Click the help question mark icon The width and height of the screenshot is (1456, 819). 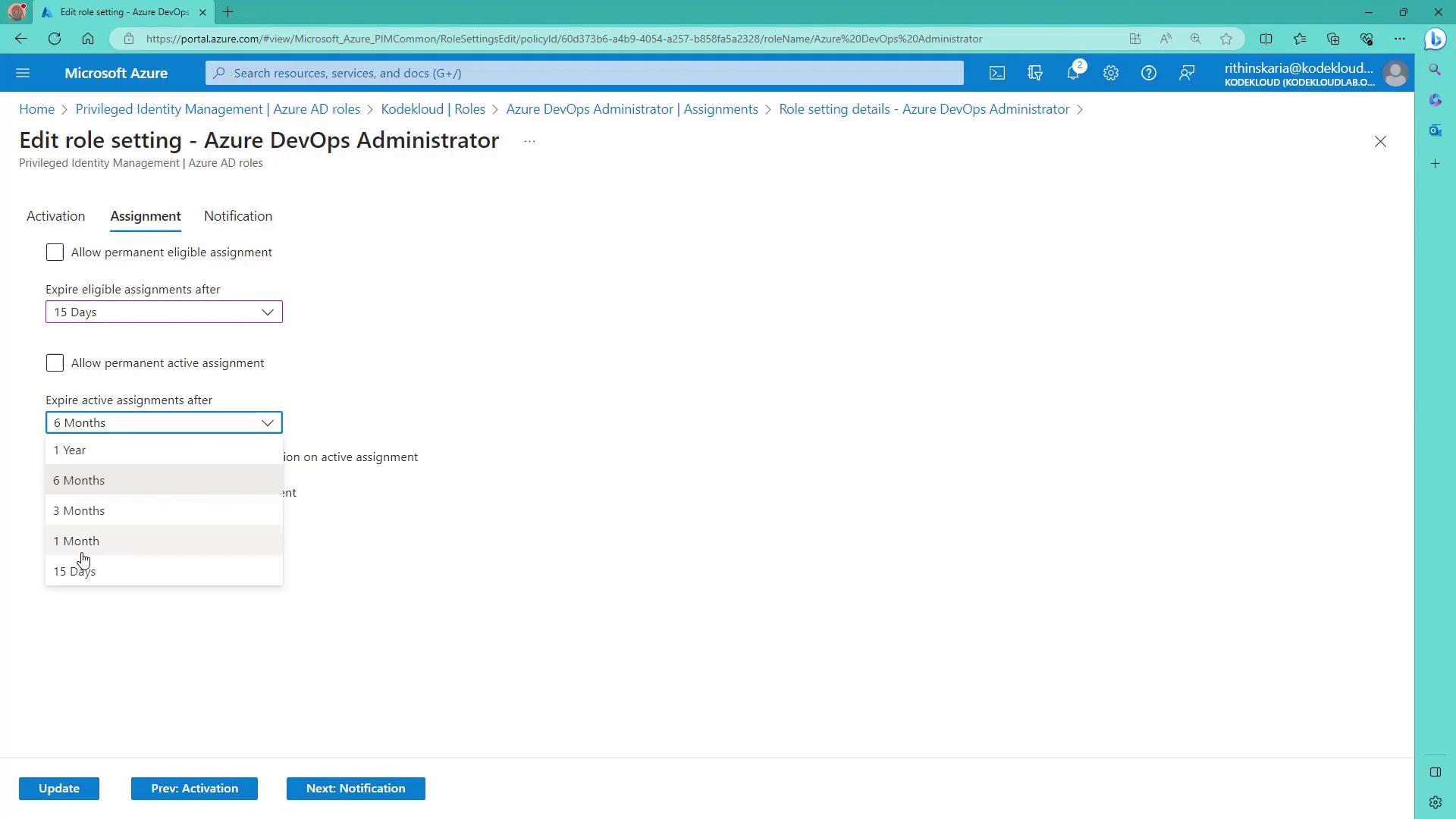[x=1148, y=74]
